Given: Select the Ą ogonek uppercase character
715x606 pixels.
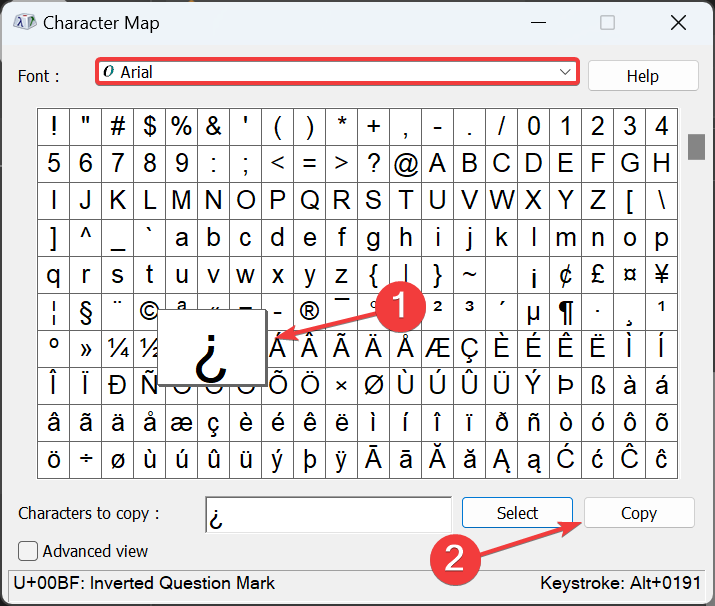Looking at the screenshot, I should click(x=502, y=460).
